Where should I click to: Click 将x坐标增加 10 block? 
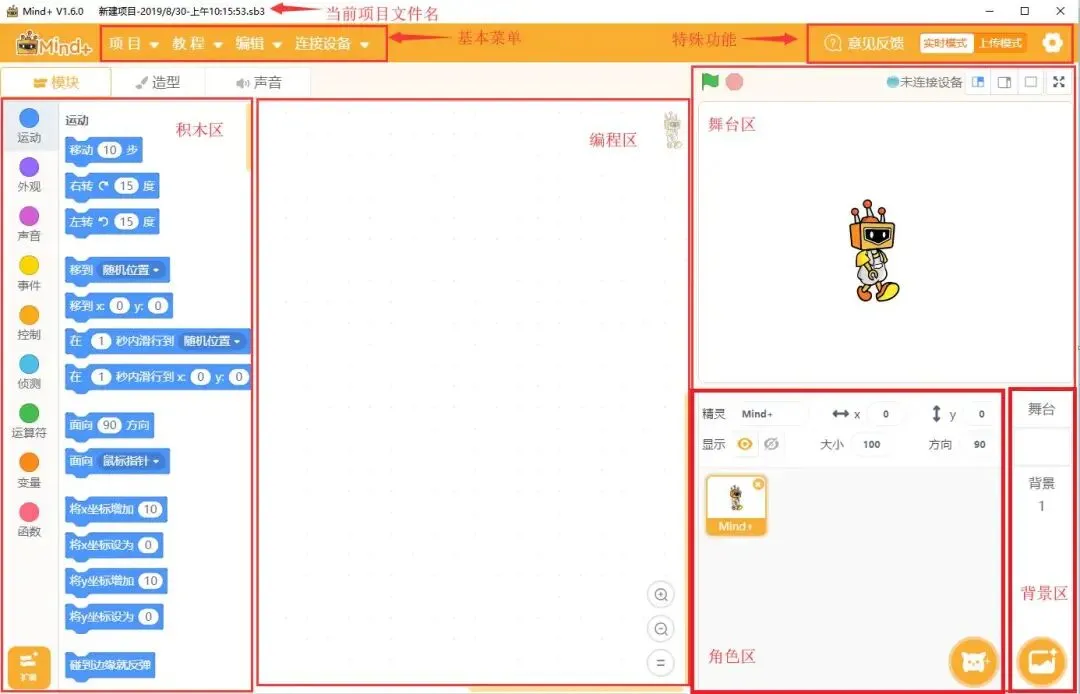coord(116,509)
